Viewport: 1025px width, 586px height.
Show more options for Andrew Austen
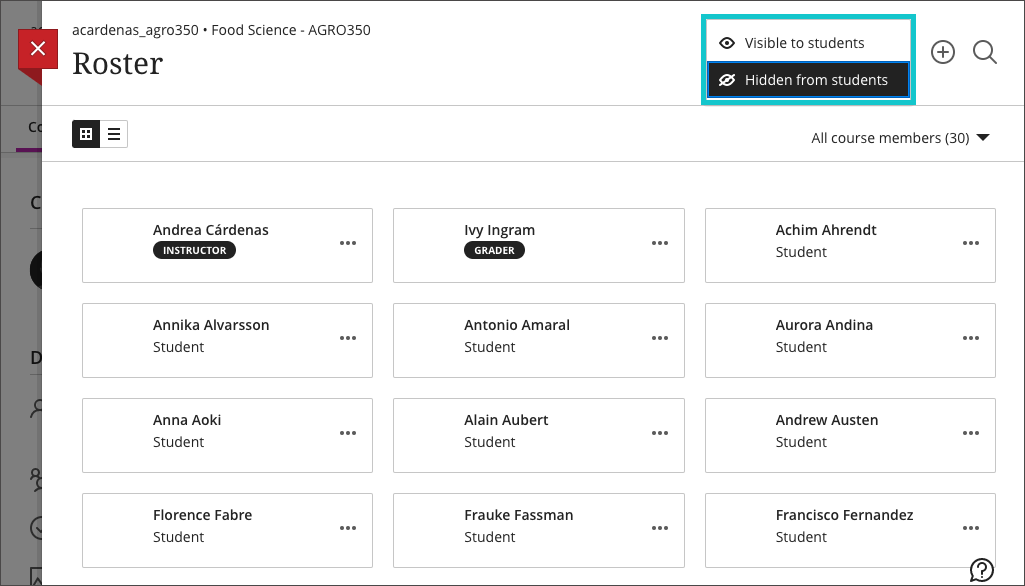[971, 433]
